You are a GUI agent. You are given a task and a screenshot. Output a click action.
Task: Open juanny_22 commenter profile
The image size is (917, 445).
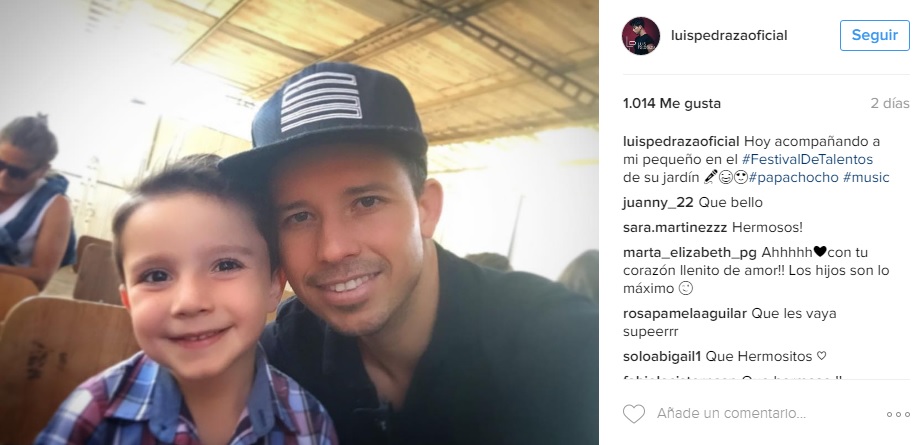[x=658, y=203]
